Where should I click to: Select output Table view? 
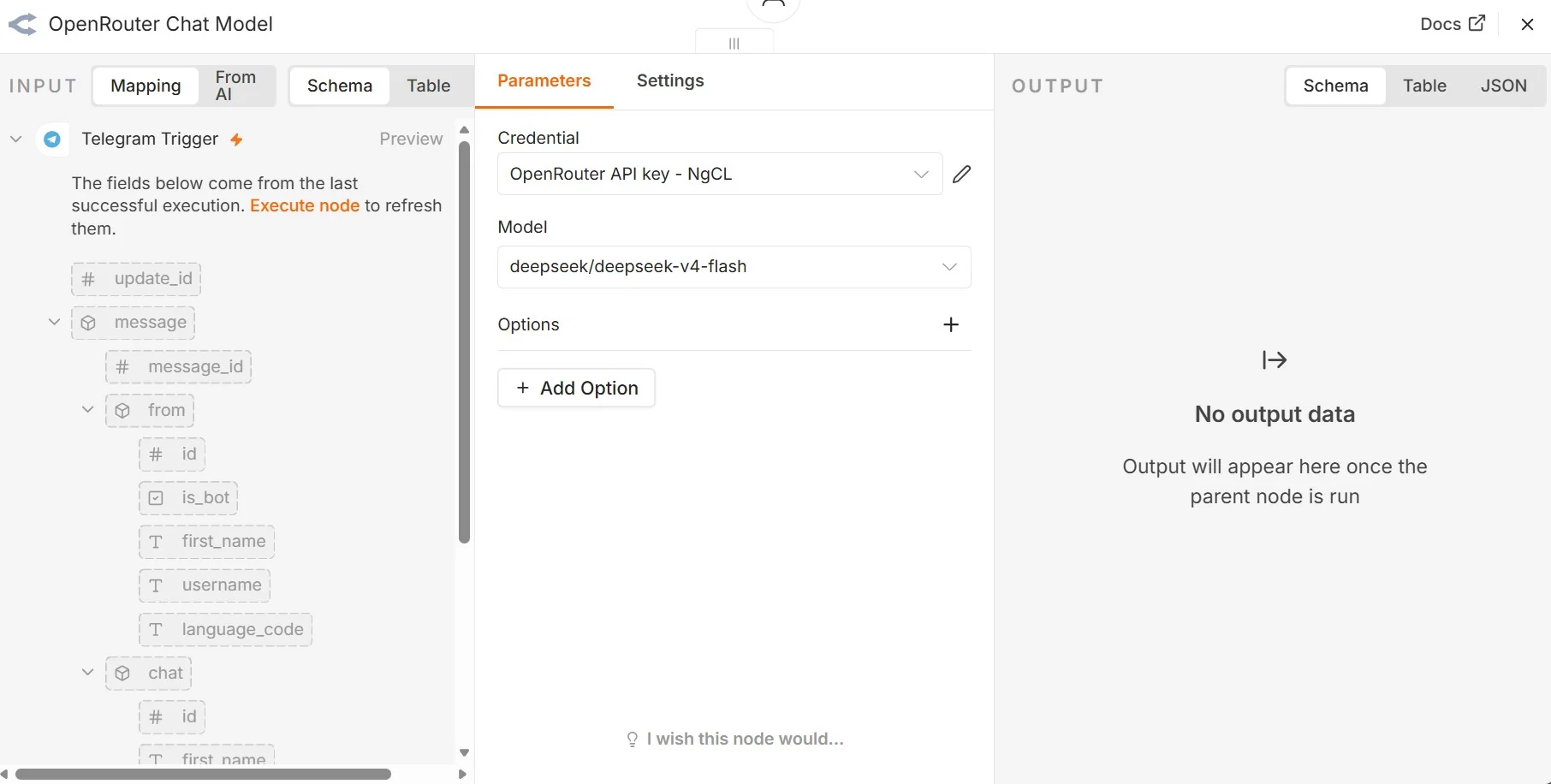coord(1425,86)
